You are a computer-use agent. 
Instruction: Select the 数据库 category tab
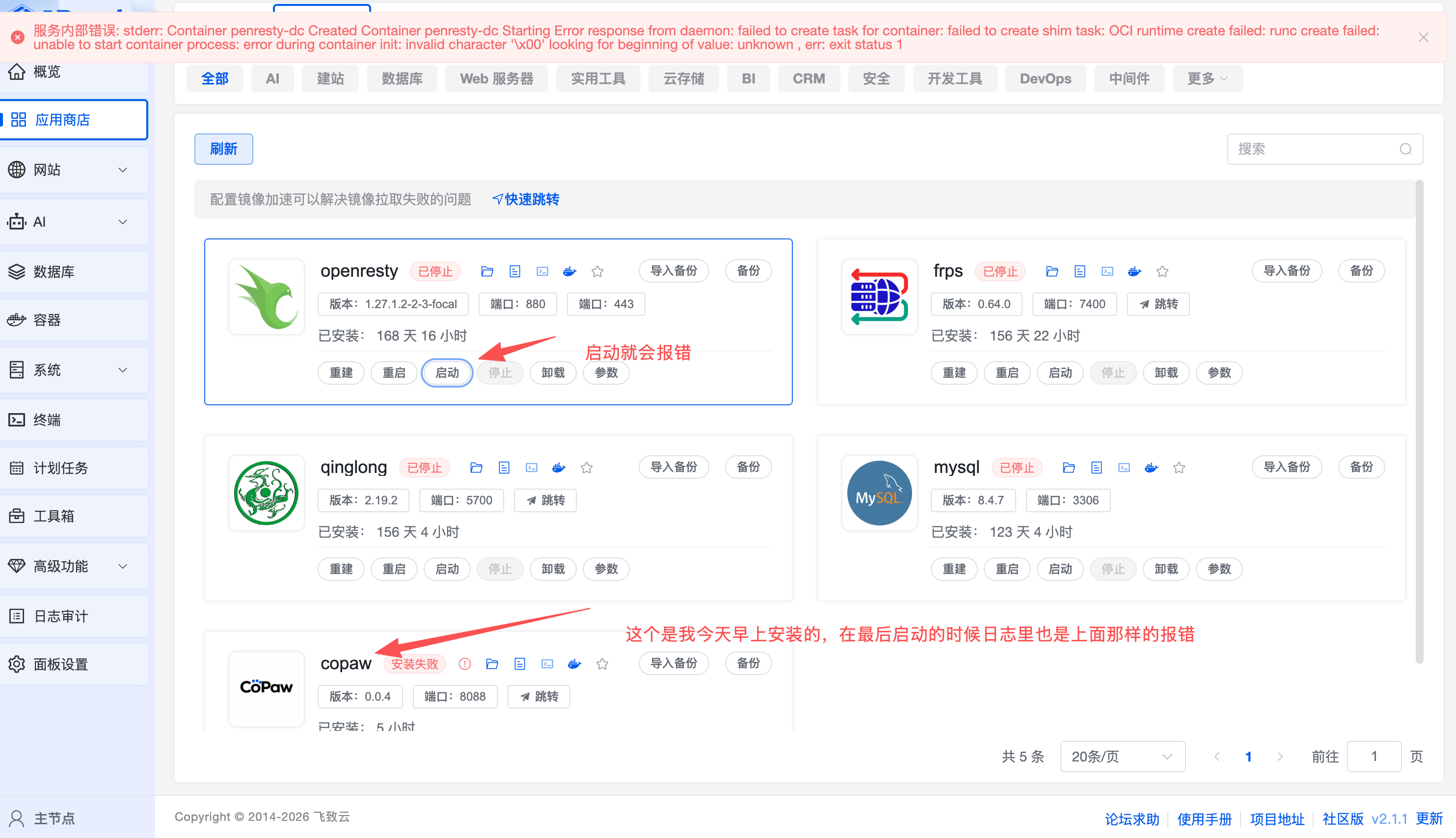click(401, 79)
